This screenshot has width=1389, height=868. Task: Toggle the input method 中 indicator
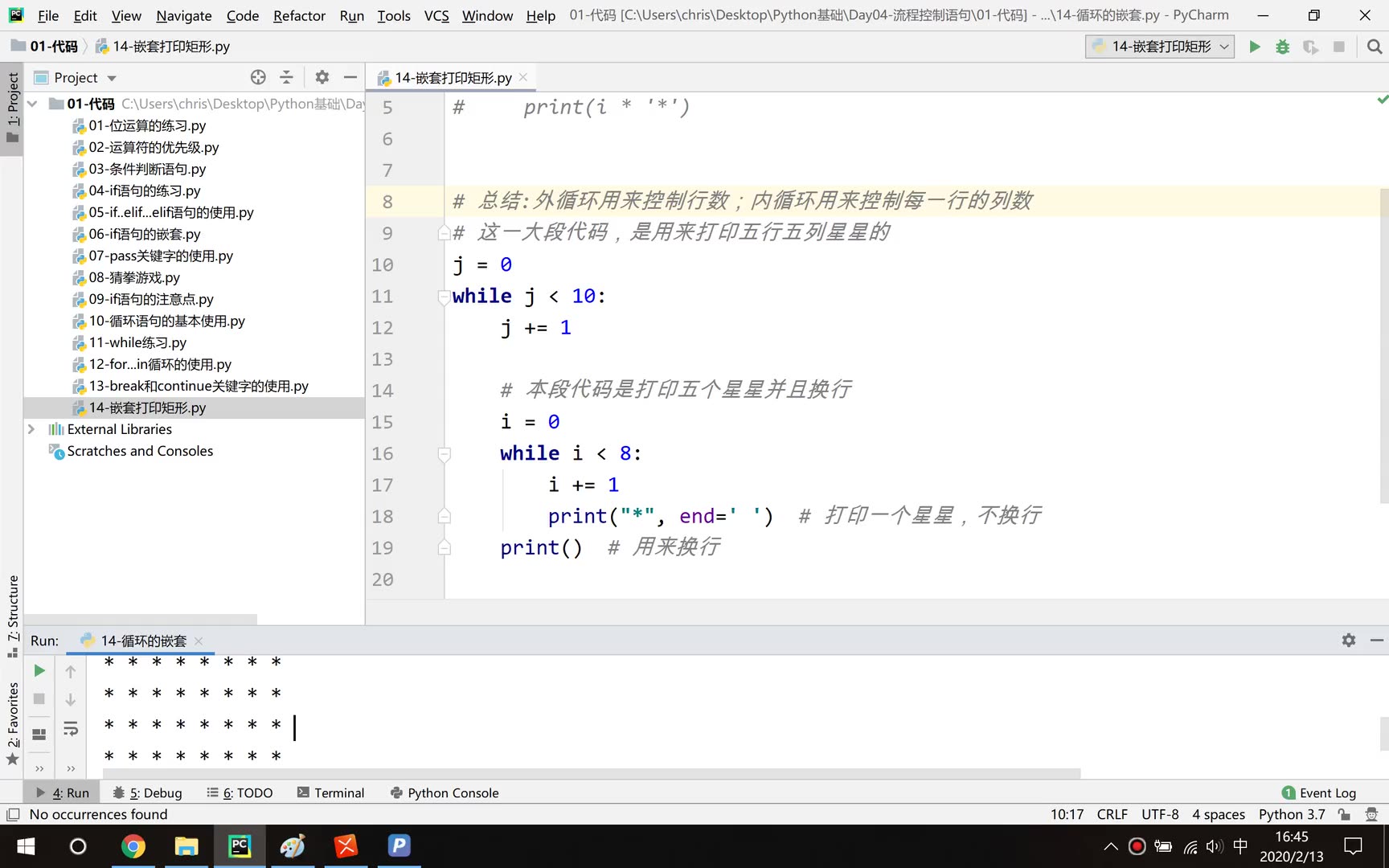[1240, 846]
